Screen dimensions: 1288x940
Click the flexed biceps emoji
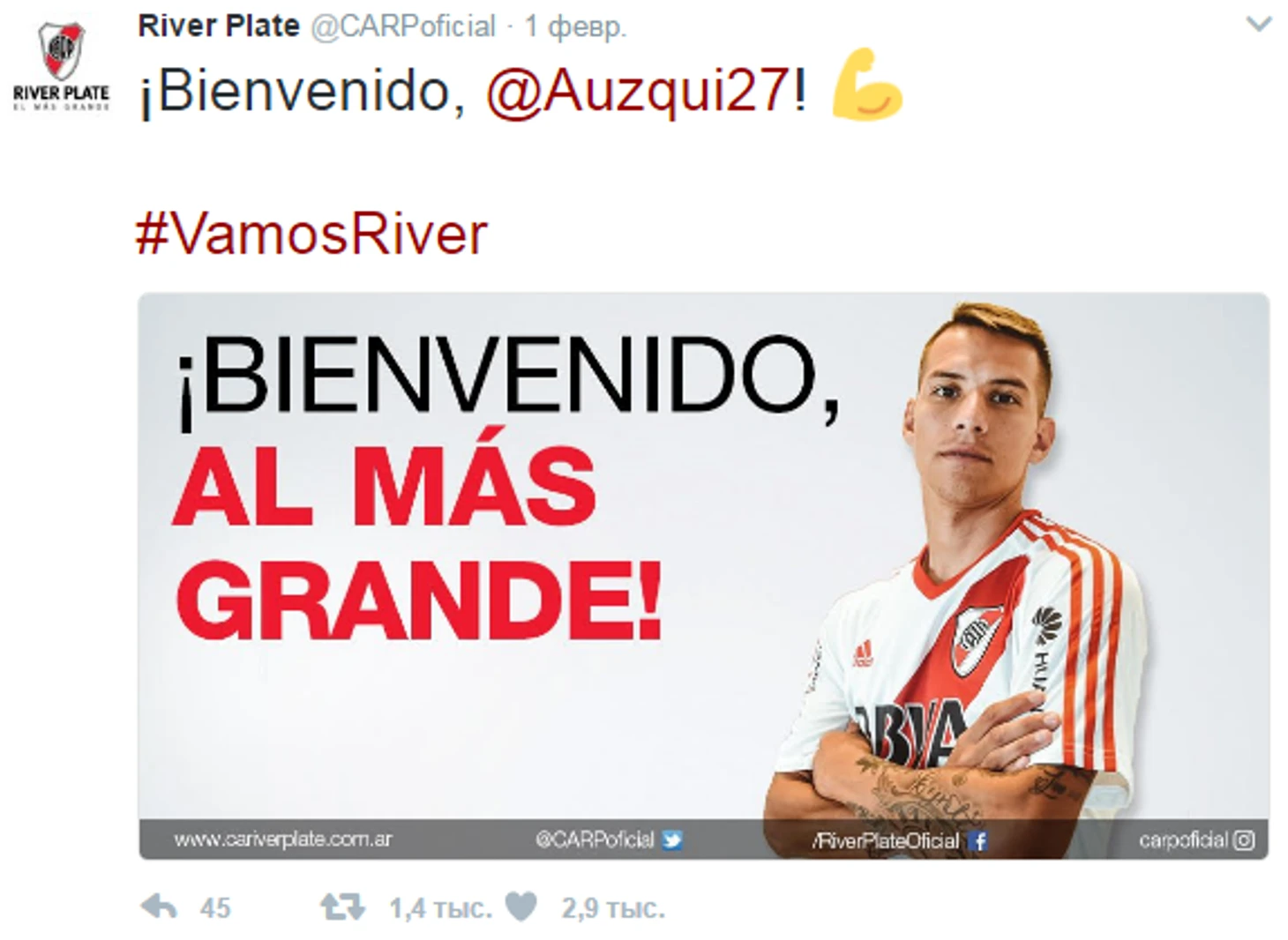pos(867,86)
